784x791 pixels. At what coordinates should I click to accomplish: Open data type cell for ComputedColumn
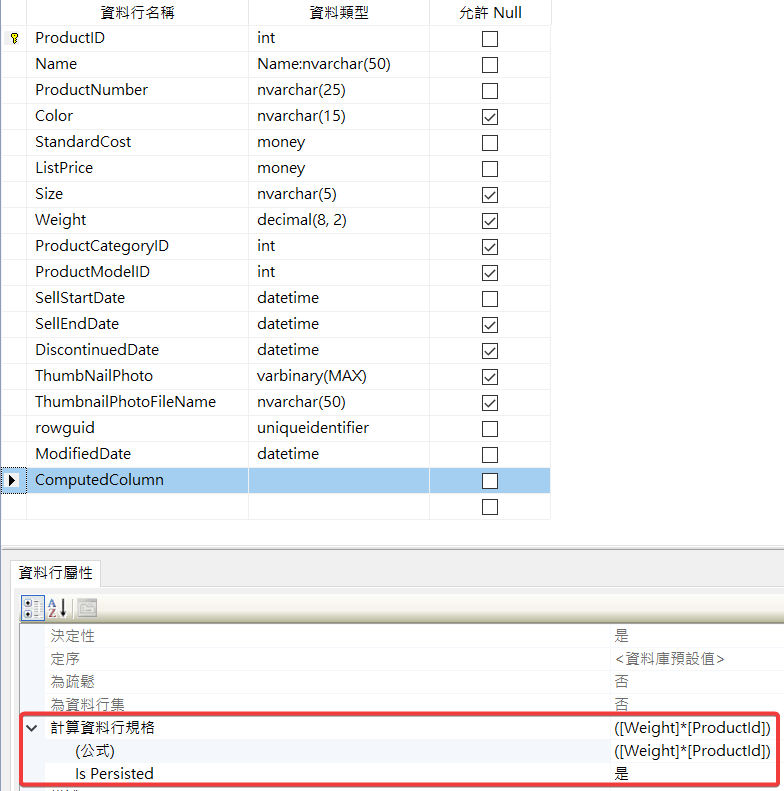pos(338,480)
